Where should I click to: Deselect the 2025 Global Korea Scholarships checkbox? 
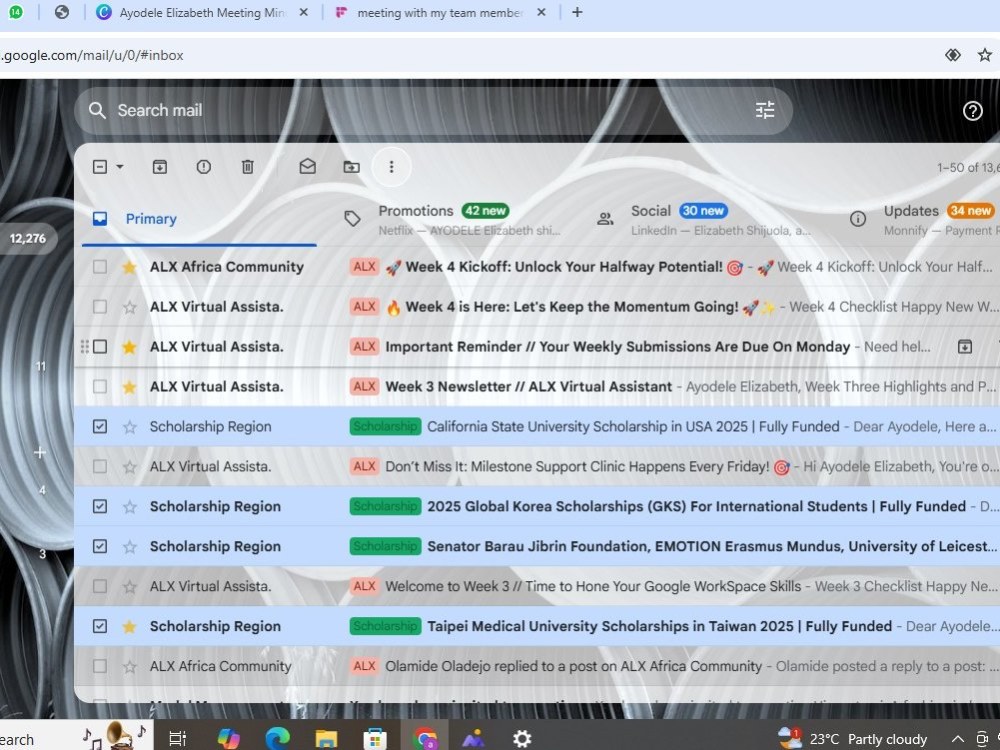(99, 507)
